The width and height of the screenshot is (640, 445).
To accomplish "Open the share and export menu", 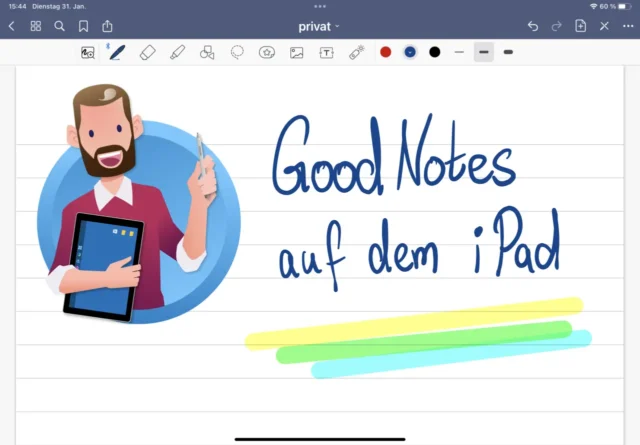I will (107, 25).
